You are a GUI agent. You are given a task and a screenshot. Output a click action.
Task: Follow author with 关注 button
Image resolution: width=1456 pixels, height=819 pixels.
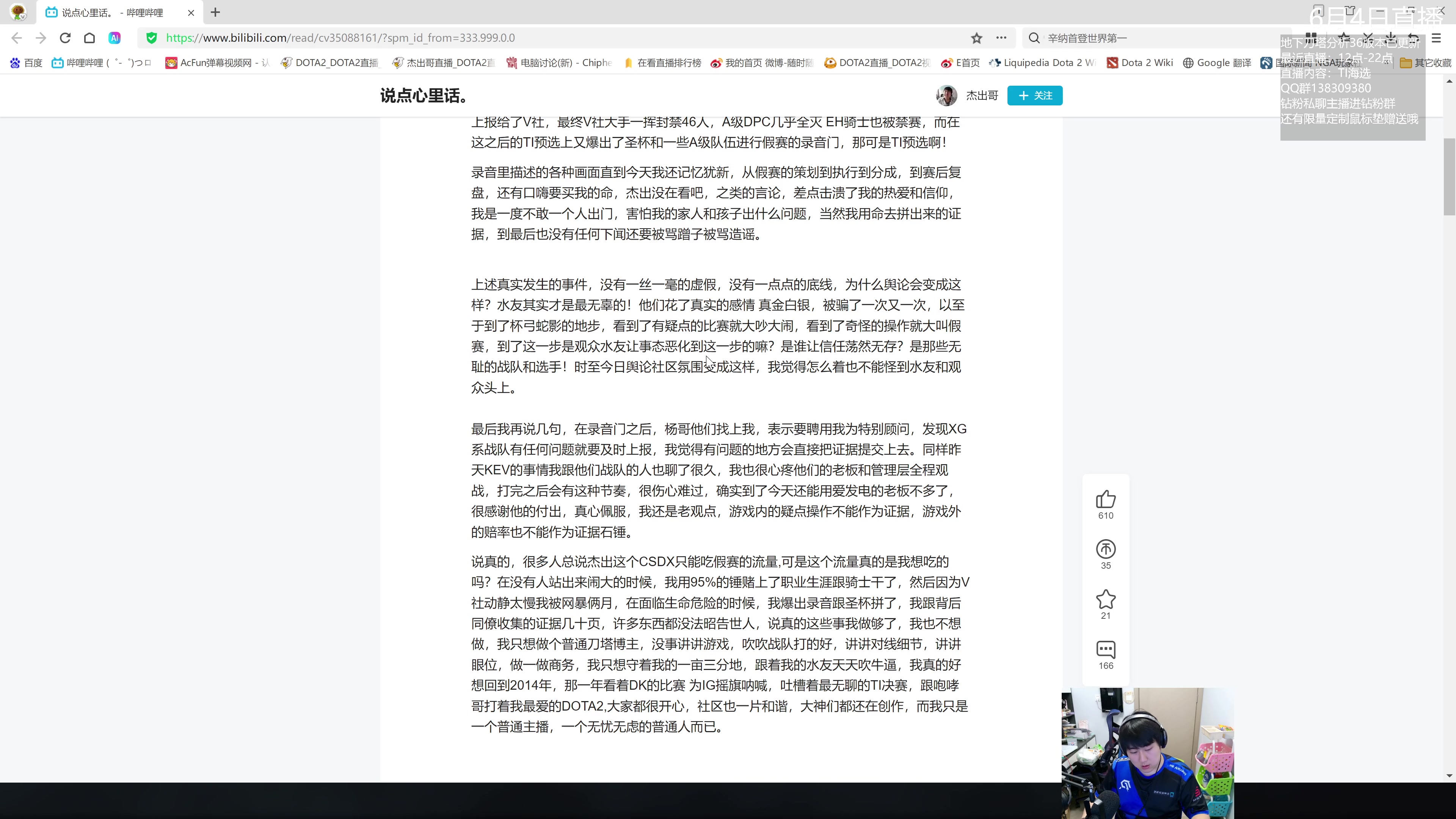coord(1034,96)
